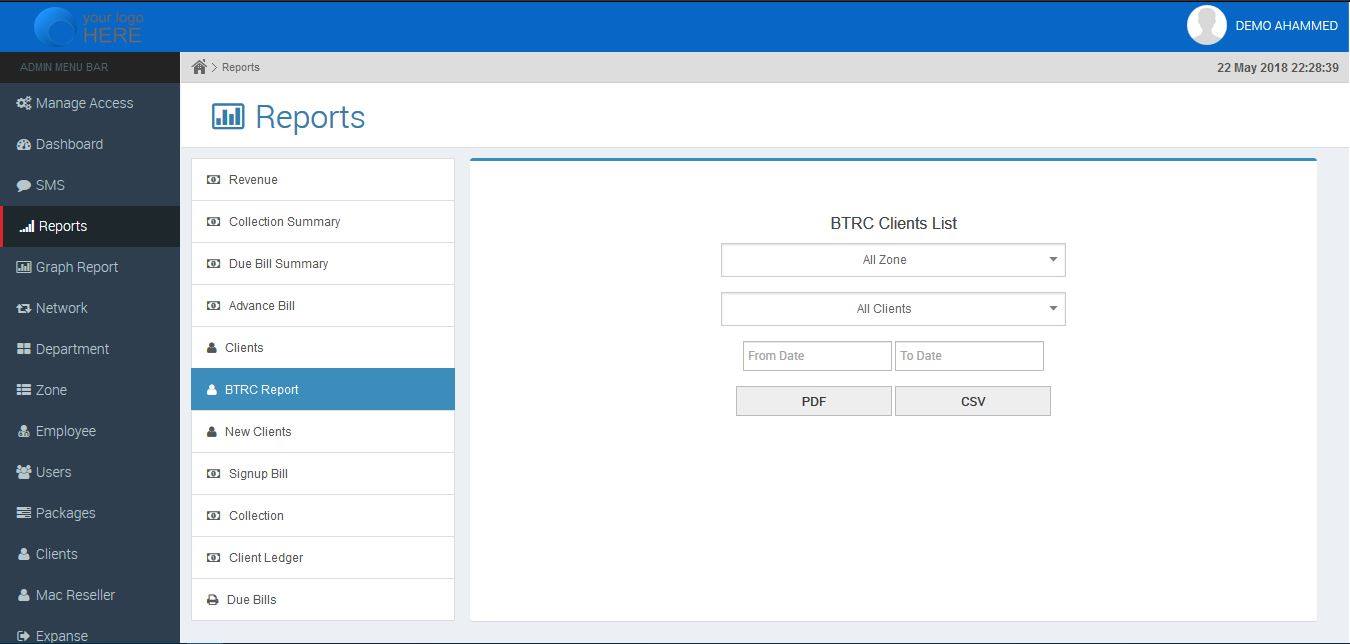Click the logo in the header
Image resolution: width=1350 pixels, height=644 pixels.
(88, 27)
